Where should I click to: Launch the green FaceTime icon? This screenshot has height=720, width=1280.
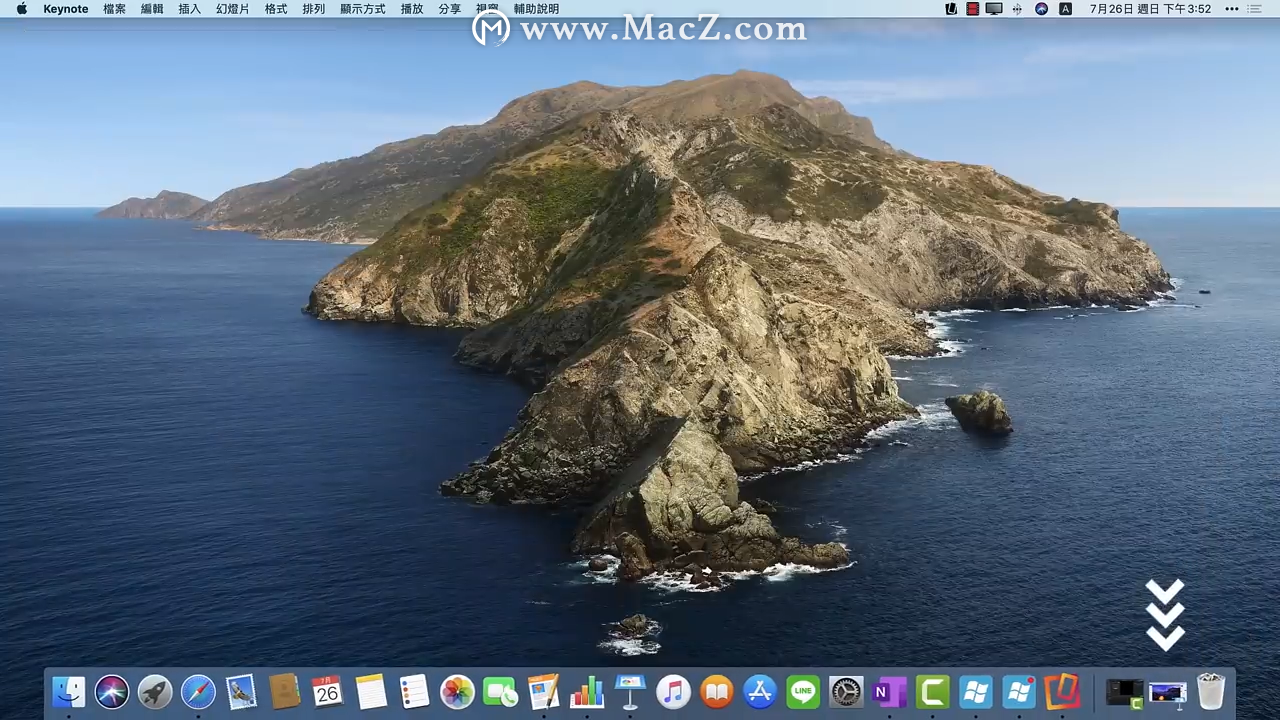click(x=500, y=691)
